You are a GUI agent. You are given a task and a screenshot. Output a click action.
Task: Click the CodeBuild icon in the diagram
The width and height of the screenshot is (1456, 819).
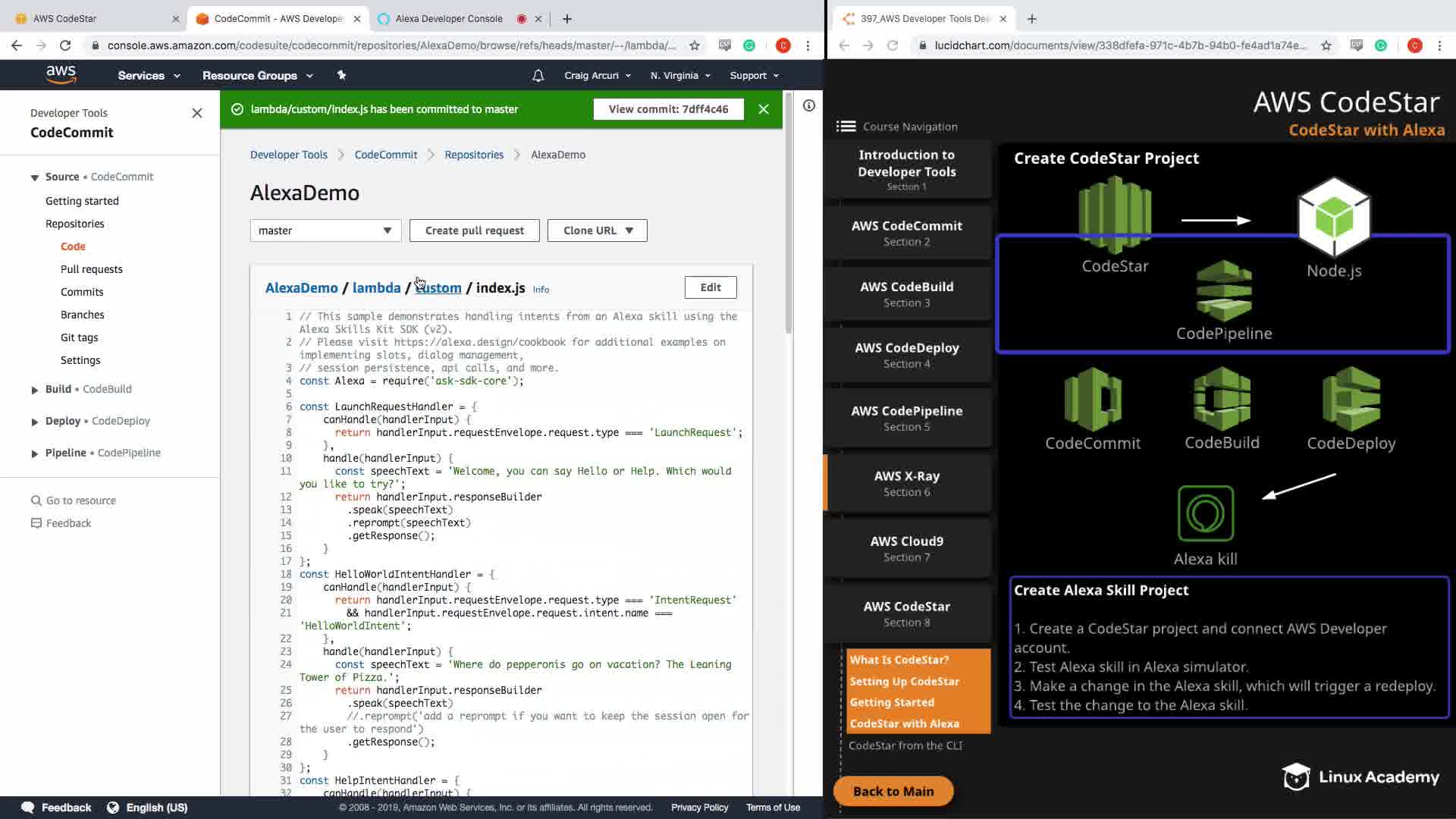(x=1222, y=399)
